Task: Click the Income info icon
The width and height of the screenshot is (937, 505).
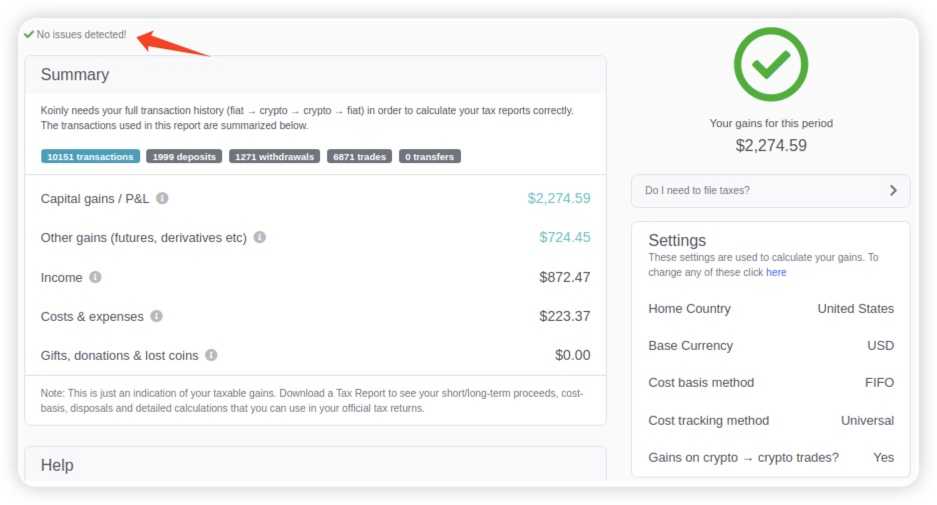Action: pyautogui.click(x=95, y=277)
